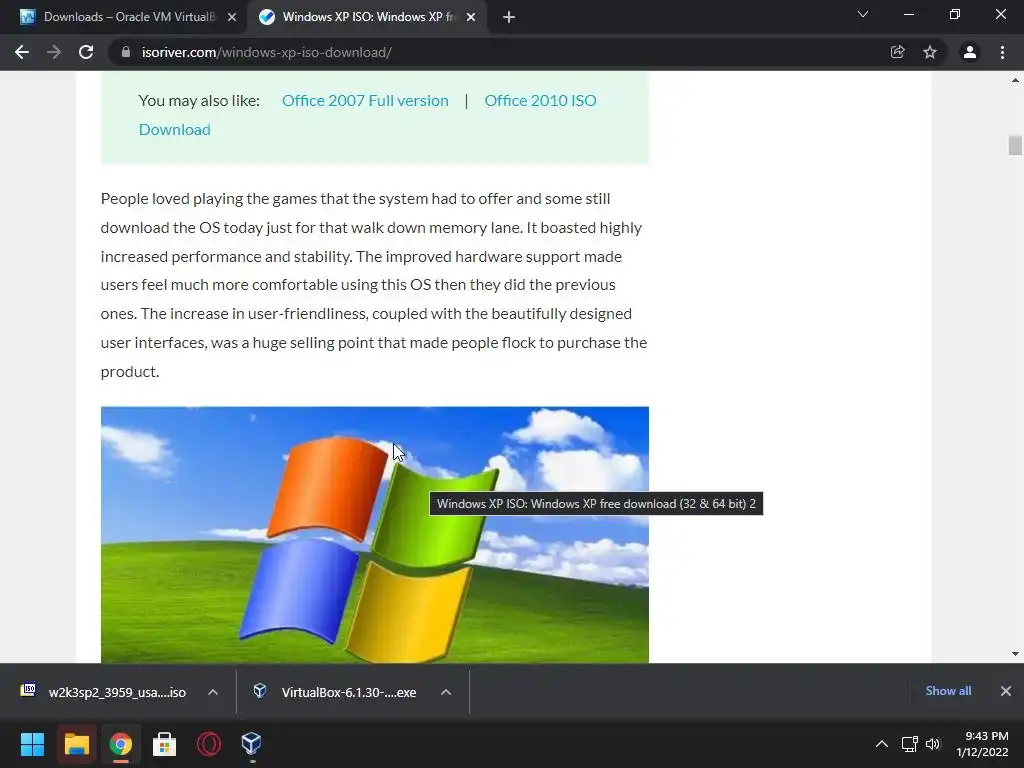Open the Office 2007 Full version link
The height and width of the screenshot is (768, 1024).
pyautogui.click(x=365, y=101)
